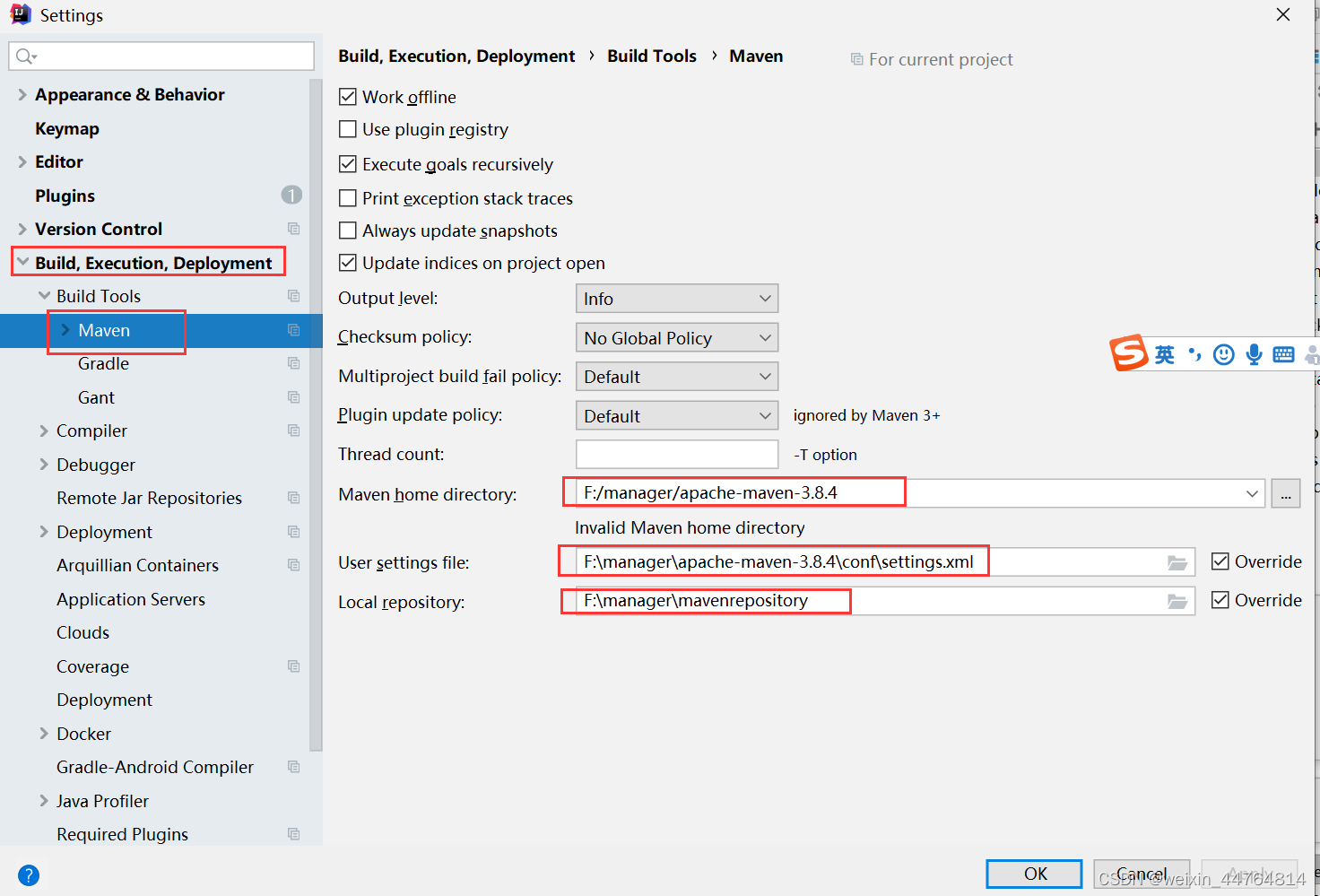The width and height of the screenshot is (1320, 896).
Task: Collapse Build, Execution, Deployment arrow
Action: click(x=22, y=263)
